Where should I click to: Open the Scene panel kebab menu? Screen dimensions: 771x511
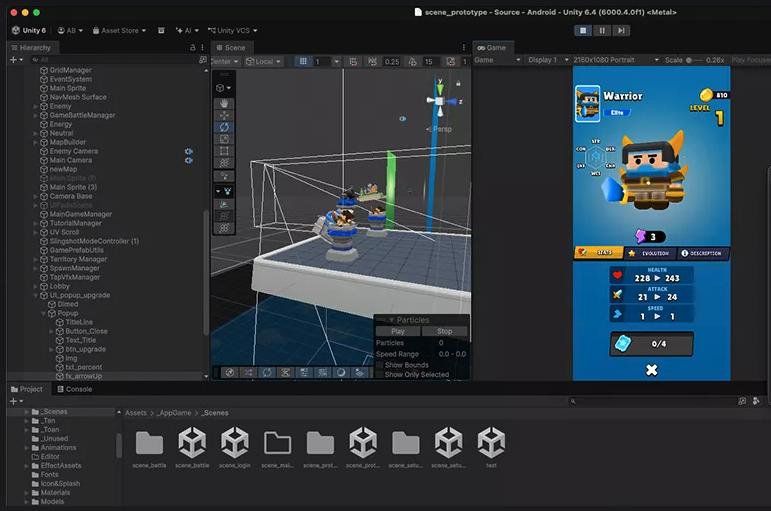463,48
